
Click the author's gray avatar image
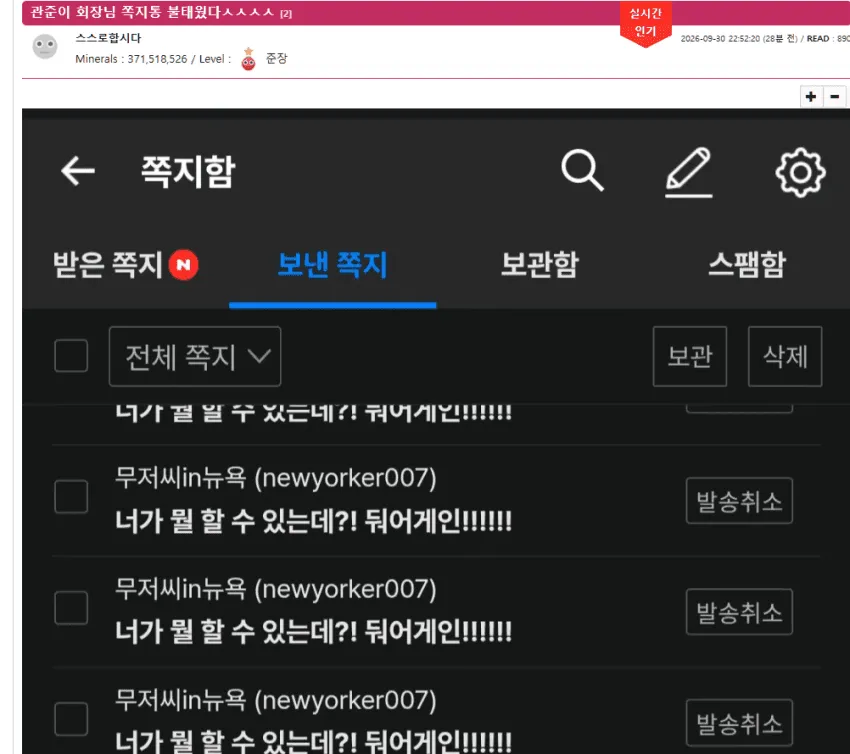[x=45, y=47]
